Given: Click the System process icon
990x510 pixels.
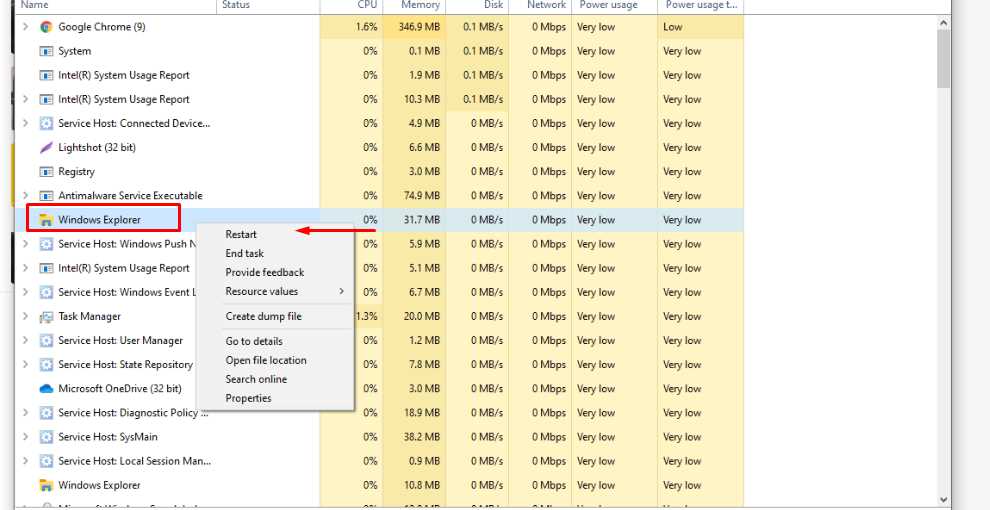Looking at the screenshot, I should pos(46,51).
